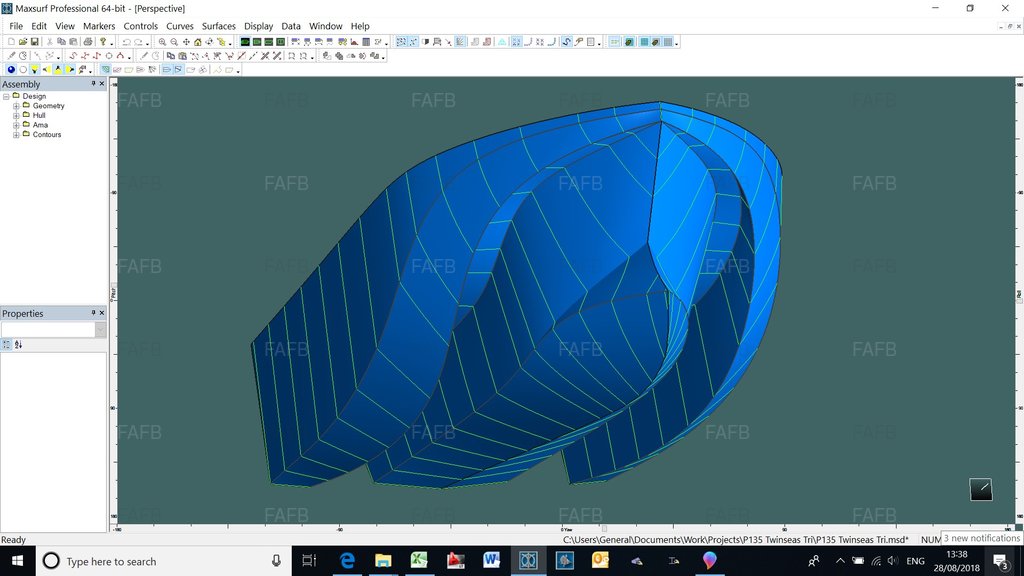The image size is (1024, 576).
Task: Select the Zoom In magnifier tool
Action: pos(162,42)
